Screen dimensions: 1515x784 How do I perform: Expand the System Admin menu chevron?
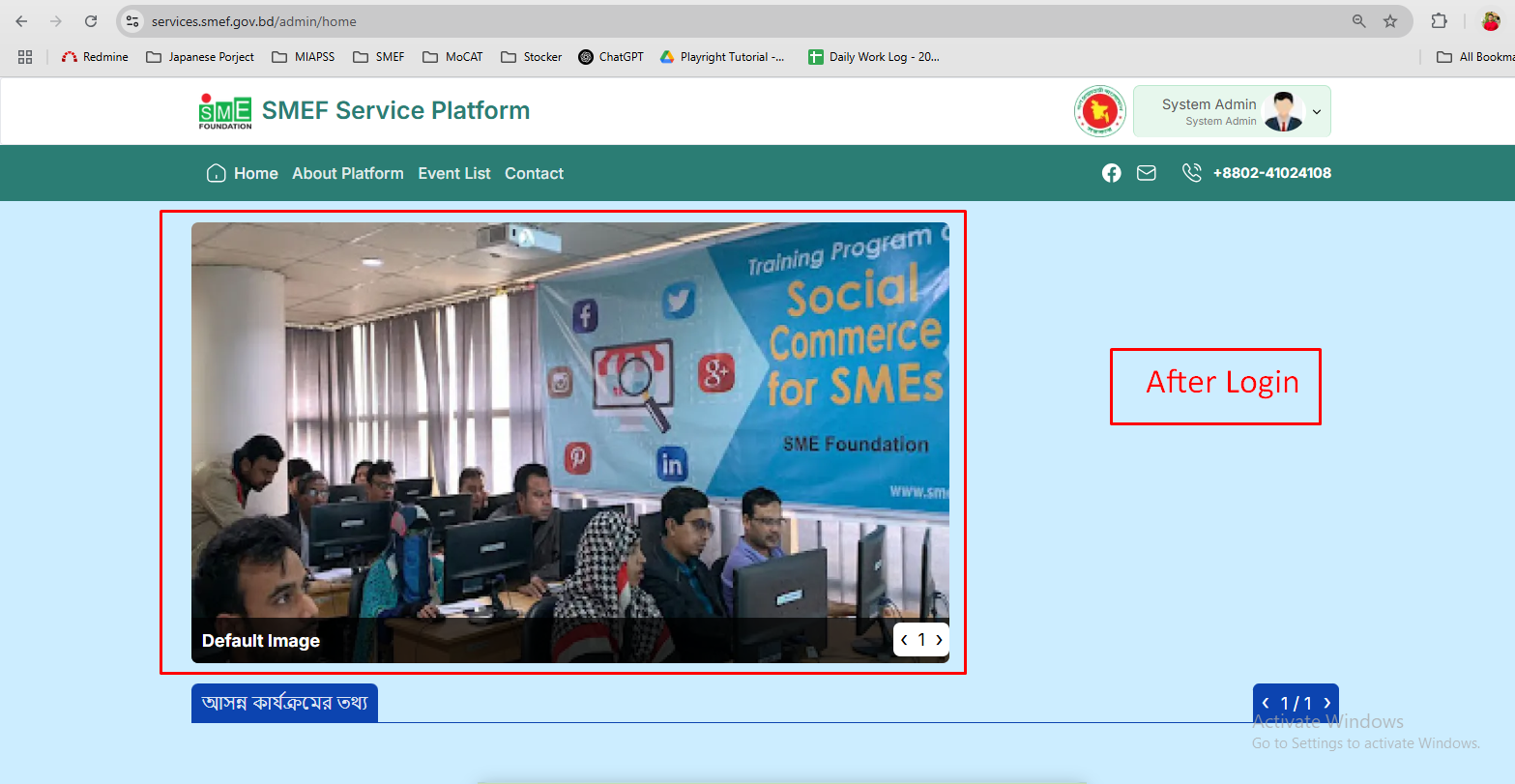(1316, 112)
